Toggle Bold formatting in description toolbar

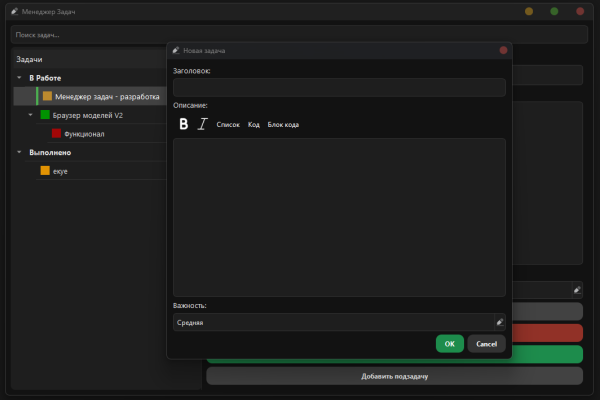click(x=184, y=124)
